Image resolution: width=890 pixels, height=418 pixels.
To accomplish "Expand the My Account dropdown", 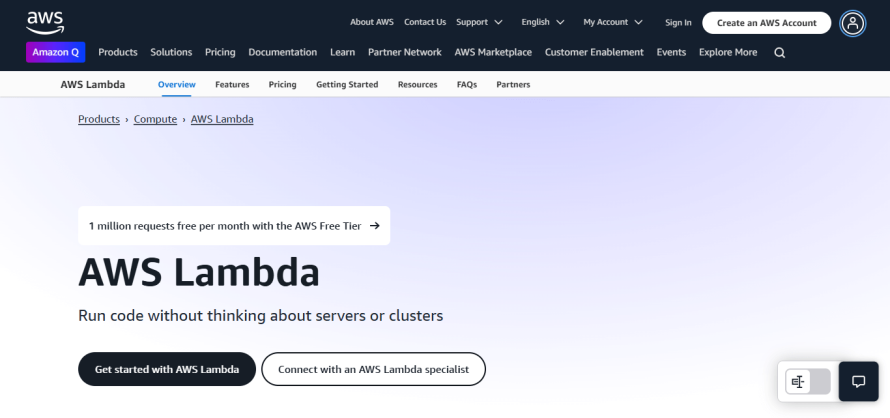I will 613,22.
